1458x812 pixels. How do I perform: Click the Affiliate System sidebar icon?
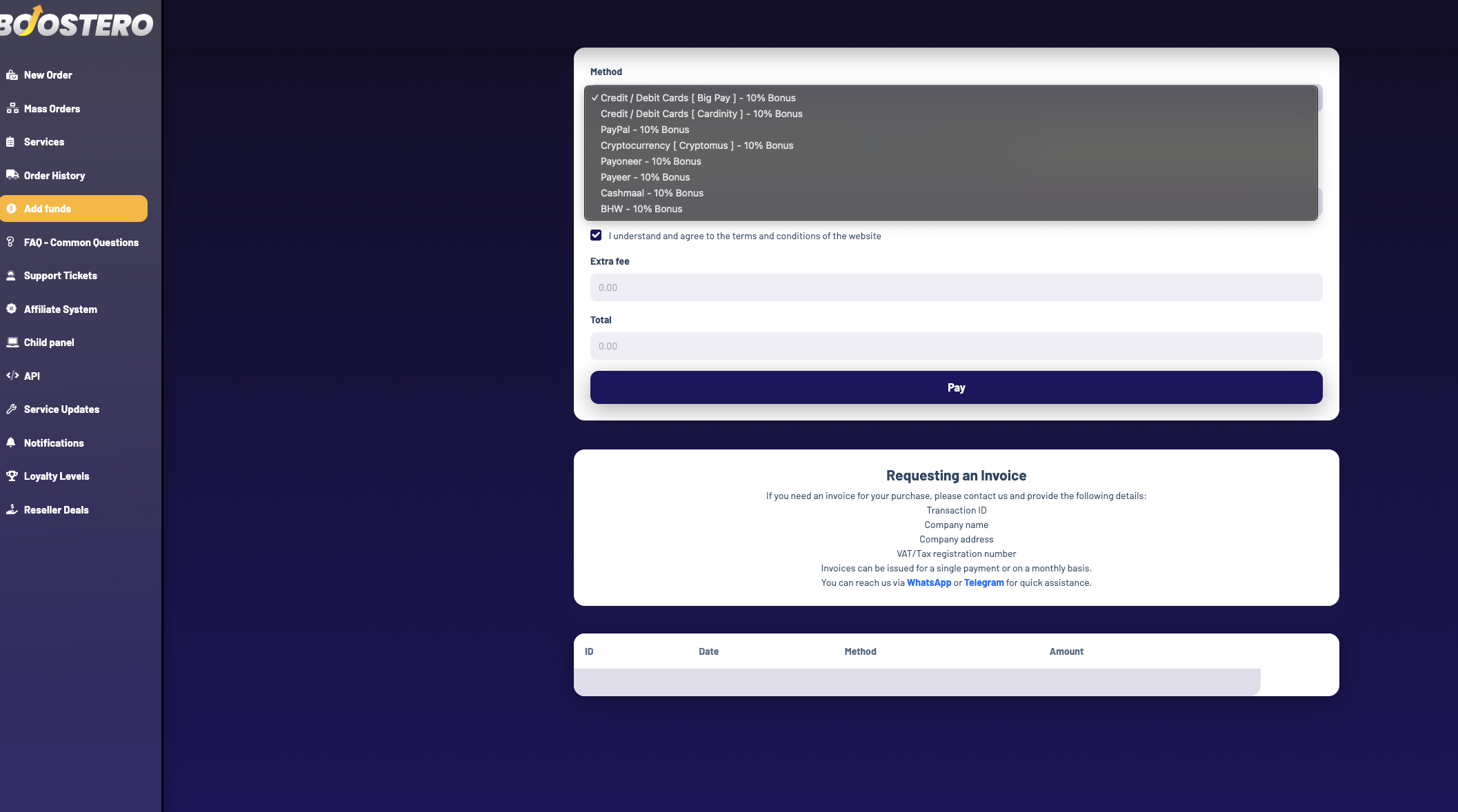12,309
